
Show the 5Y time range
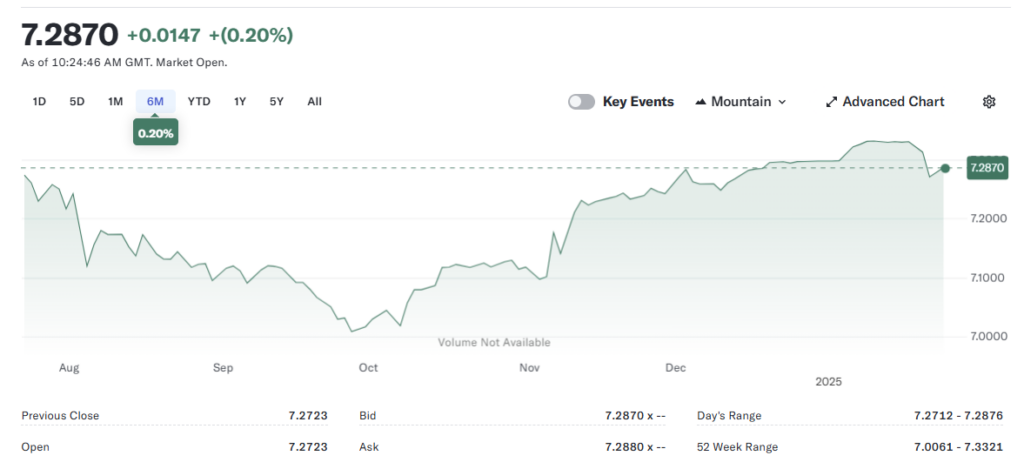(x=277, y=101)
